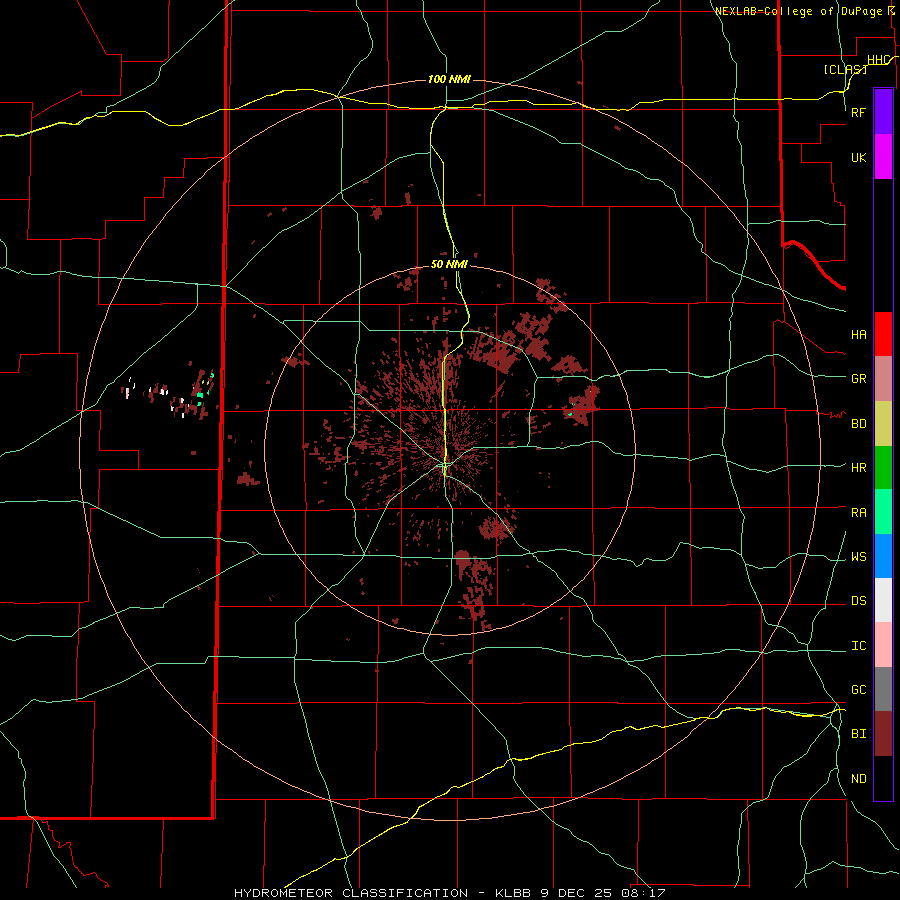Click the purple RF color swatch
900x900 pixels.
click(883, 112)
